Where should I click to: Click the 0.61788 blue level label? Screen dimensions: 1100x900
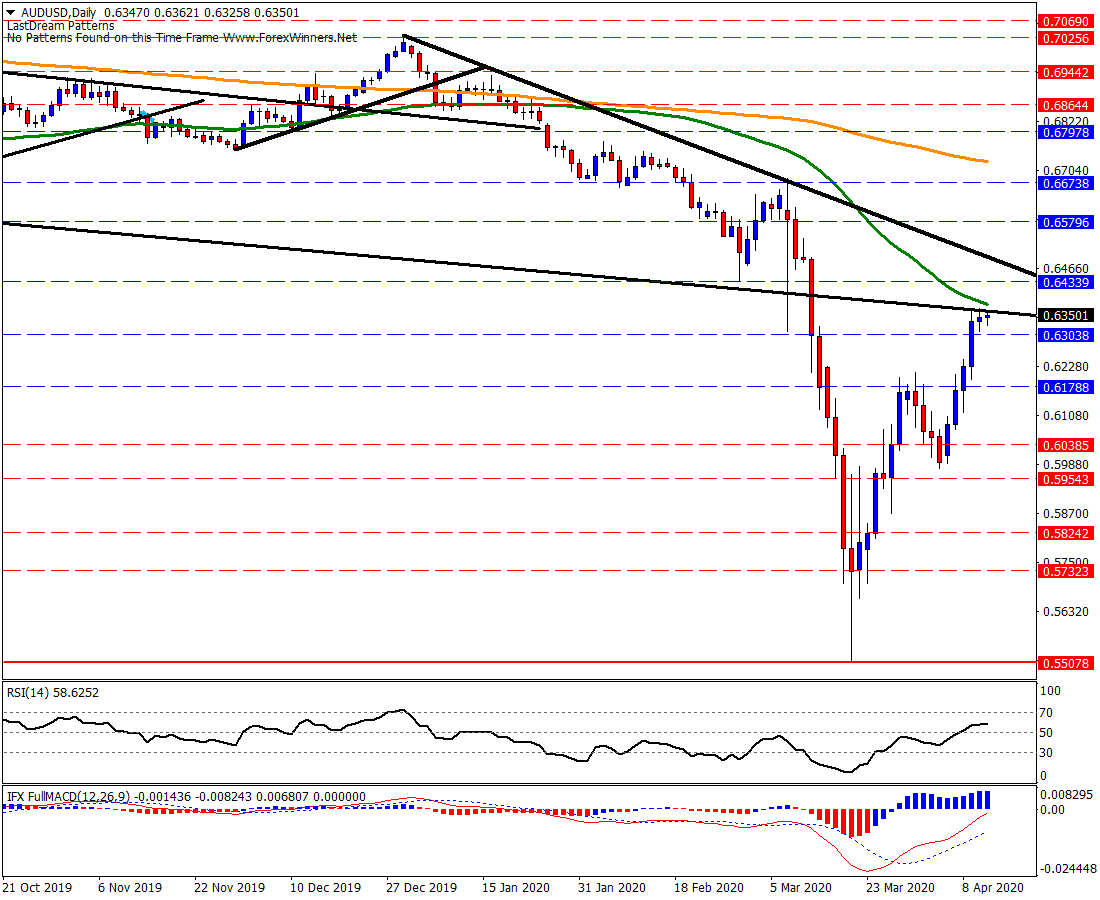1066,387
